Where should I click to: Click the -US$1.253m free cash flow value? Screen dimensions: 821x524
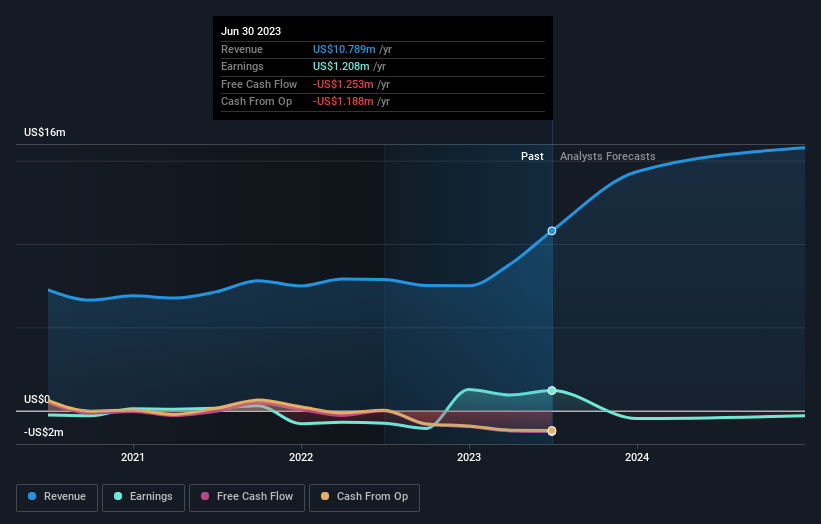point(343,84)
